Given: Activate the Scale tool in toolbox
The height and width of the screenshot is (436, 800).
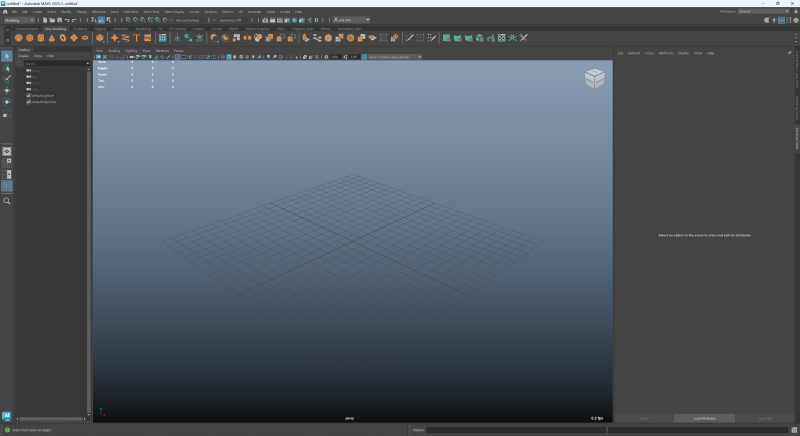Looking at the screenshot, I should click(7, 114).
